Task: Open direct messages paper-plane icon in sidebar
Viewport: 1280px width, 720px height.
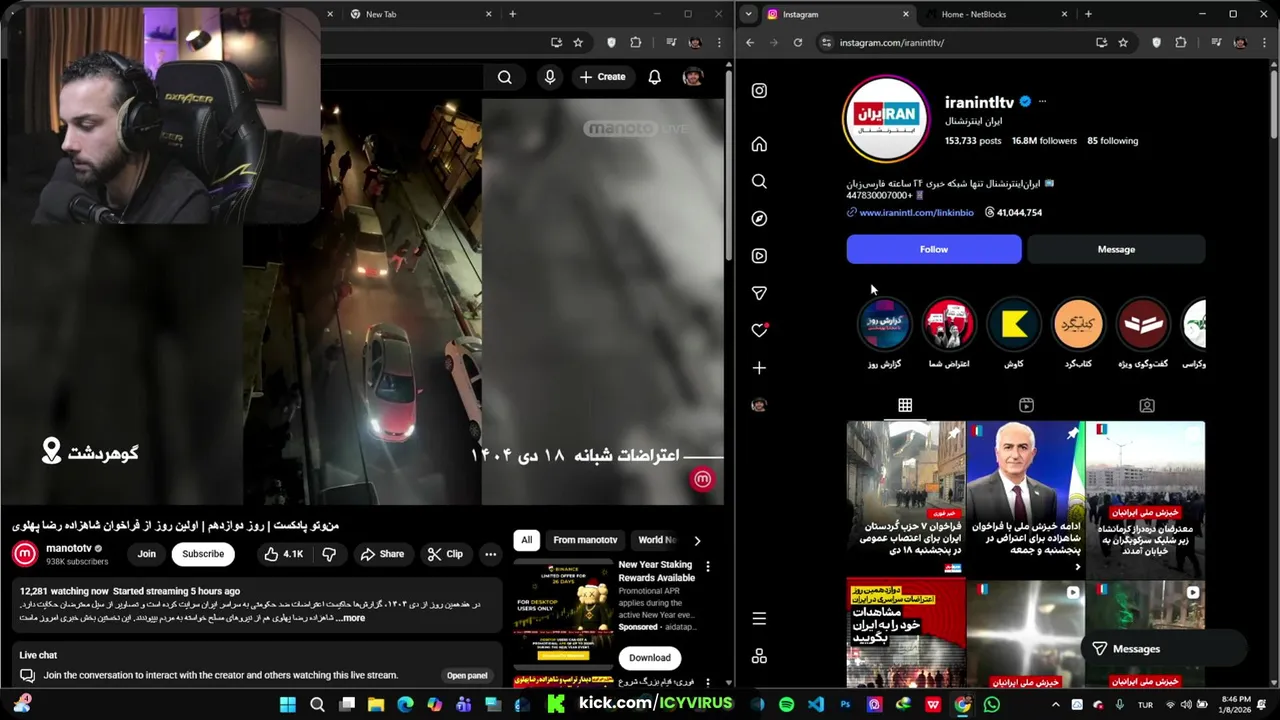Action: point(759,293)
